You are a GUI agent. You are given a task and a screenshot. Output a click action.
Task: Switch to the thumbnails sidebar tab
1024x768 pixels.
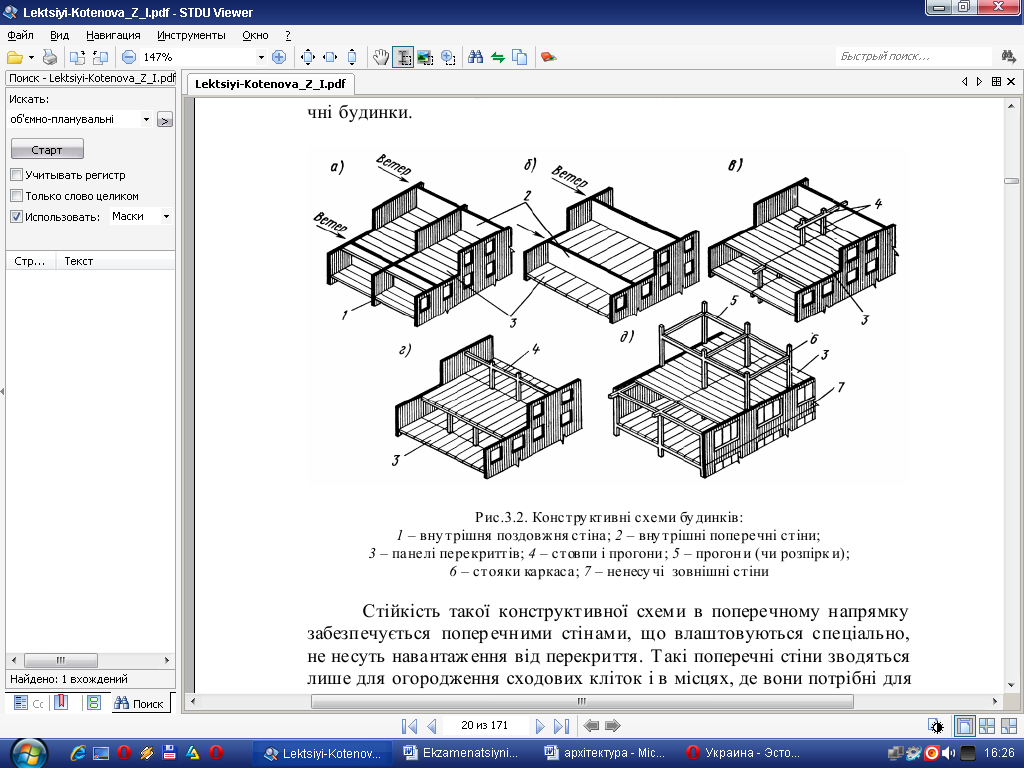[x=94, y=703]
